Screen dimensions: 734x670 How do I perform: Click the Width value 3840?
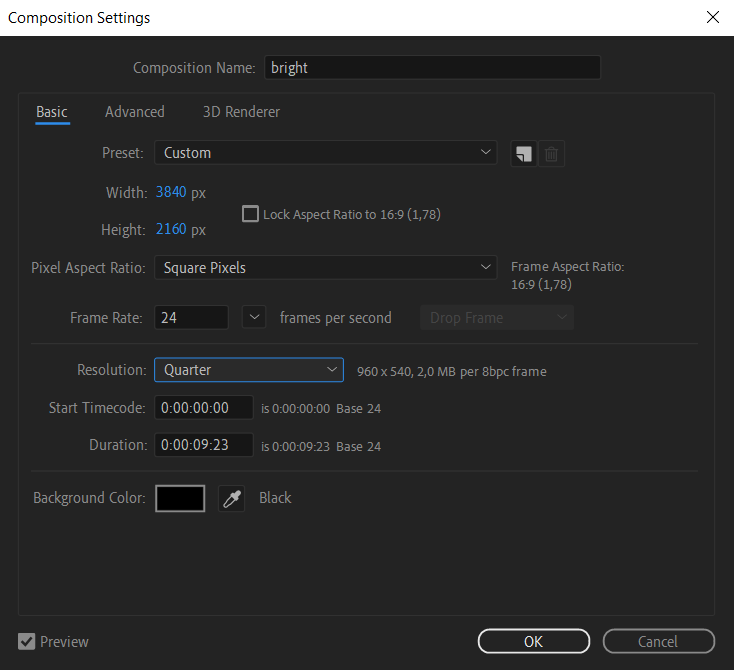171,192
